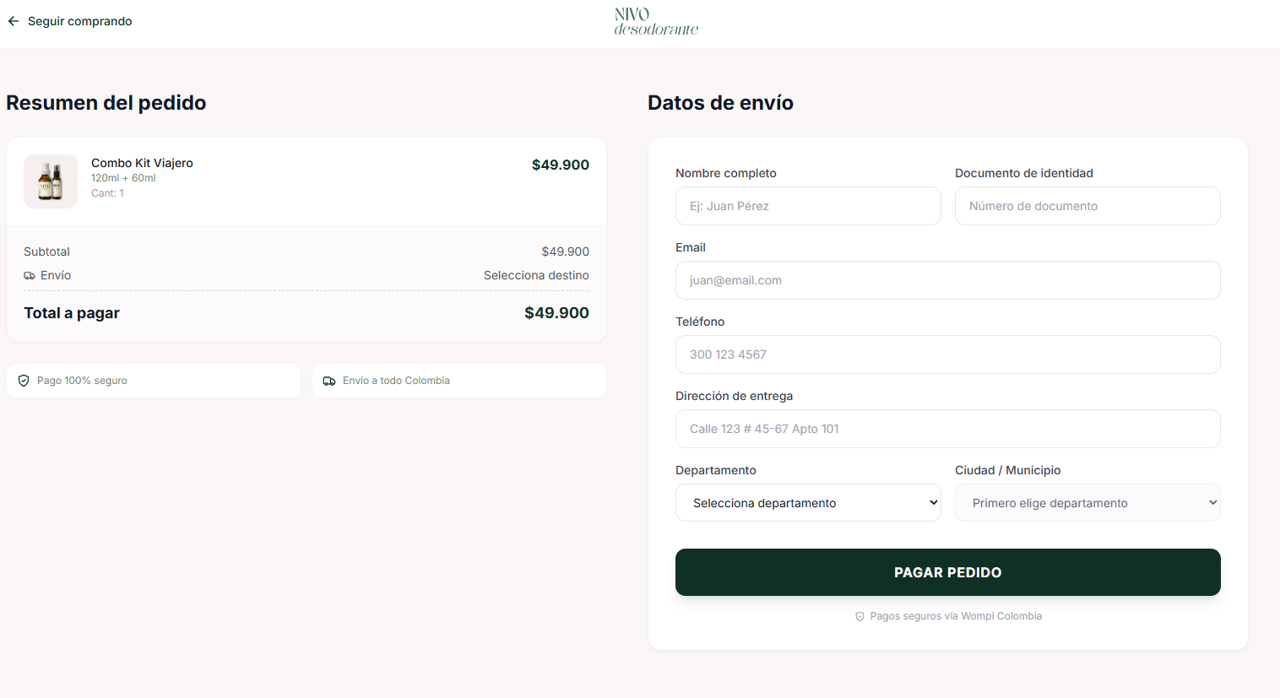This screenshot has width=1280, height=698.
Task: Open the Ciudad / Municipio dropdown
Action: [x=1087, y=502]
